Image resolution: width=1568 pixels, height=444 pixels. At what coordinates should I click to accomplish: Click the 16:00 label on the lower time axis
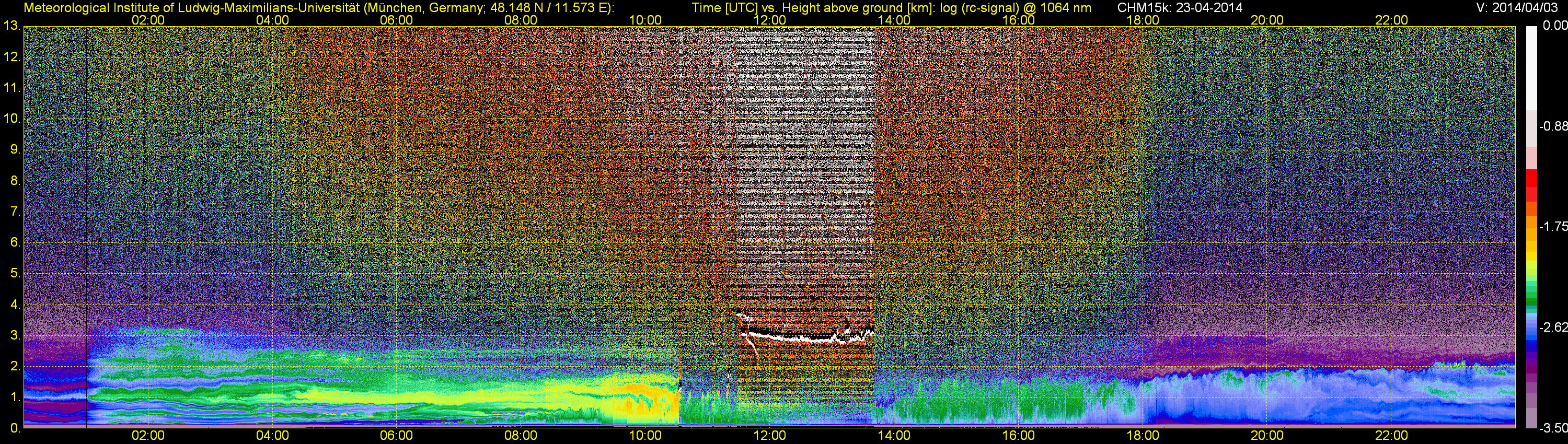click(x=1018, y=436)
